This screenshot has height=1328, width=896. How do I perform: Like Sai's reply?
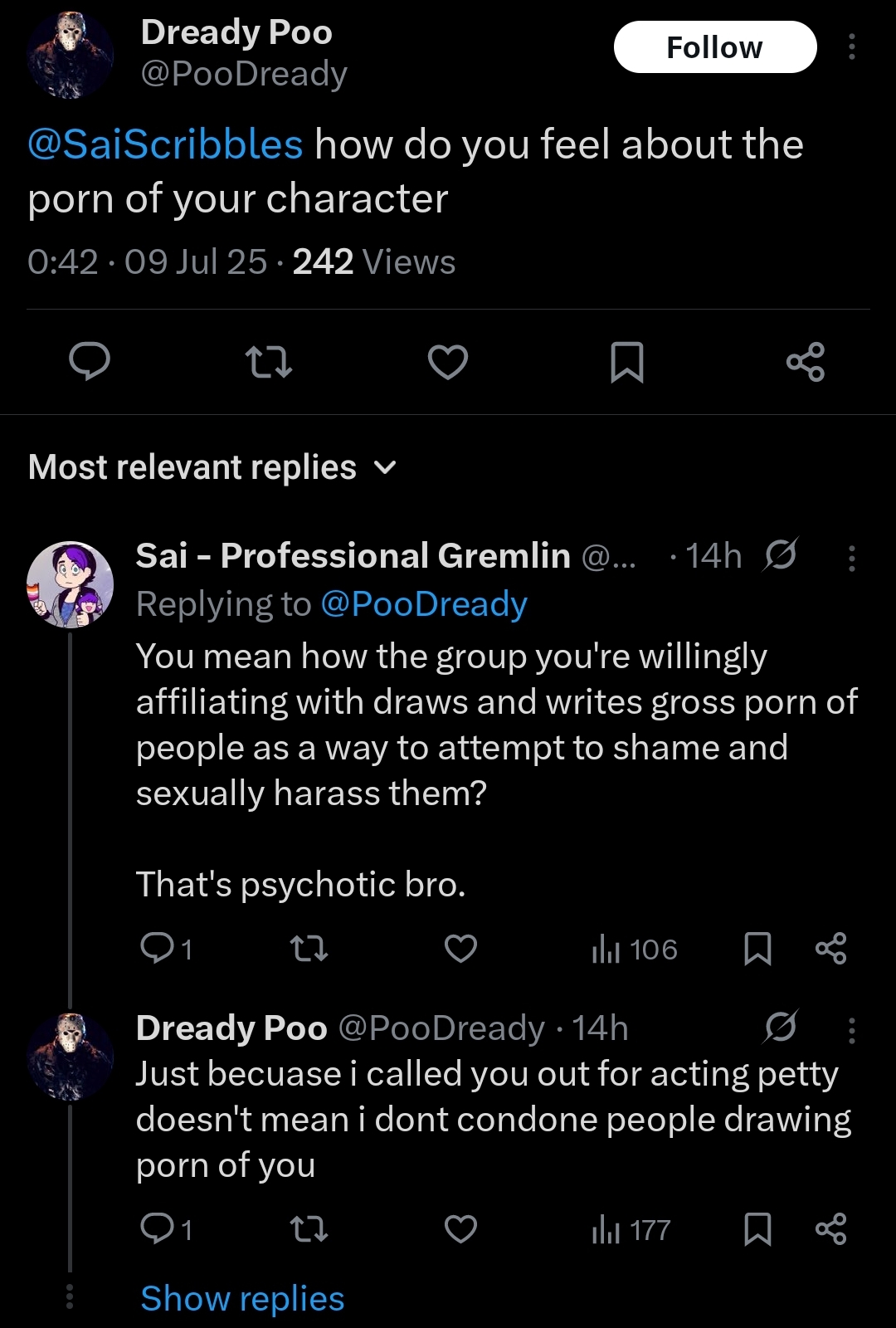(460, 948)
